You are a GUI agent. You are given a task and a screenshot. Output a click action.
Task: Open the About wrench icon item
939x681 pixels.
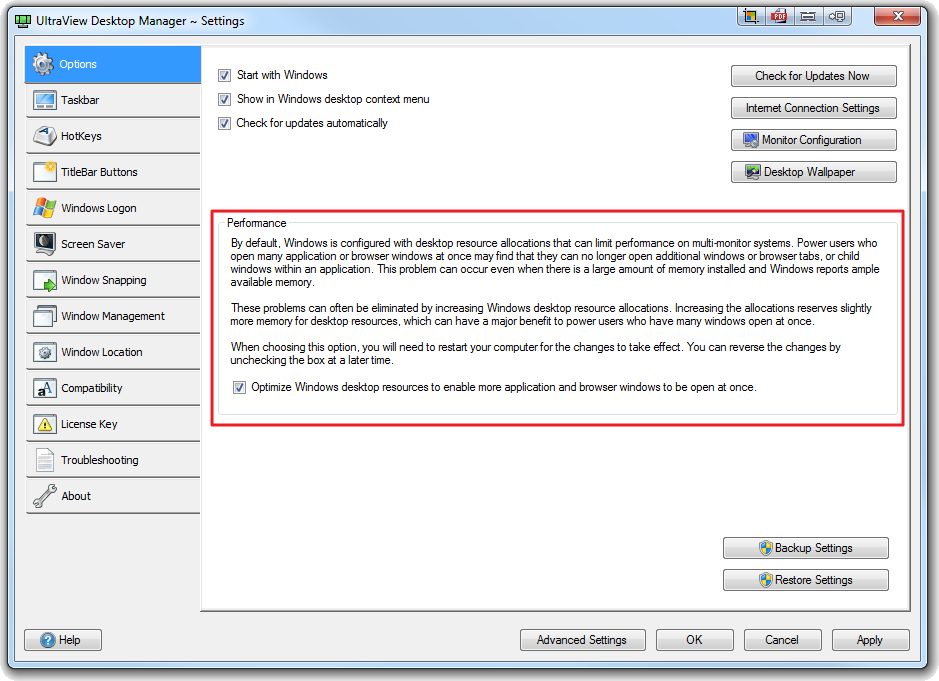tap(113, 495)
